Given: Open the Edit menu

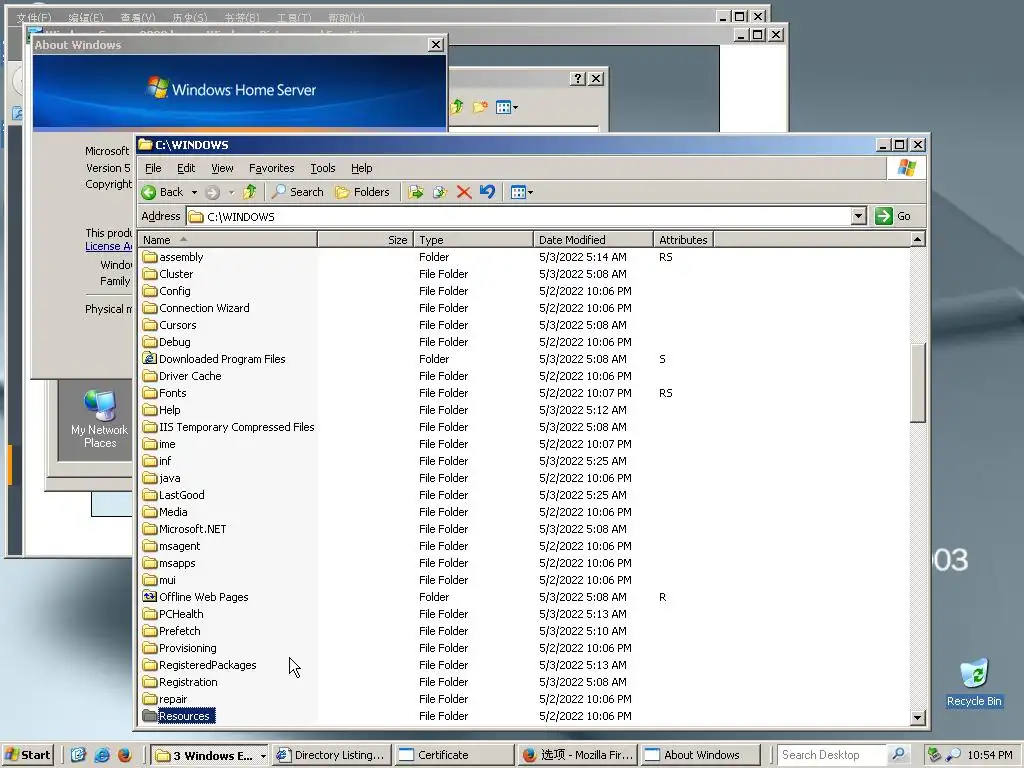Looking at the screenshot, I should 186,168.
